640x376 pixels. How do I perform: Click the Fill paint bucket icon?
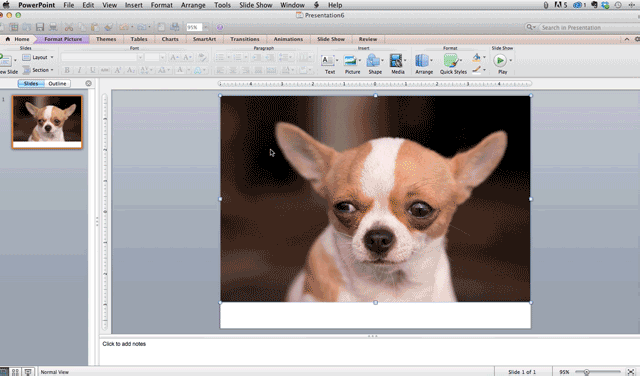(476, 57)
